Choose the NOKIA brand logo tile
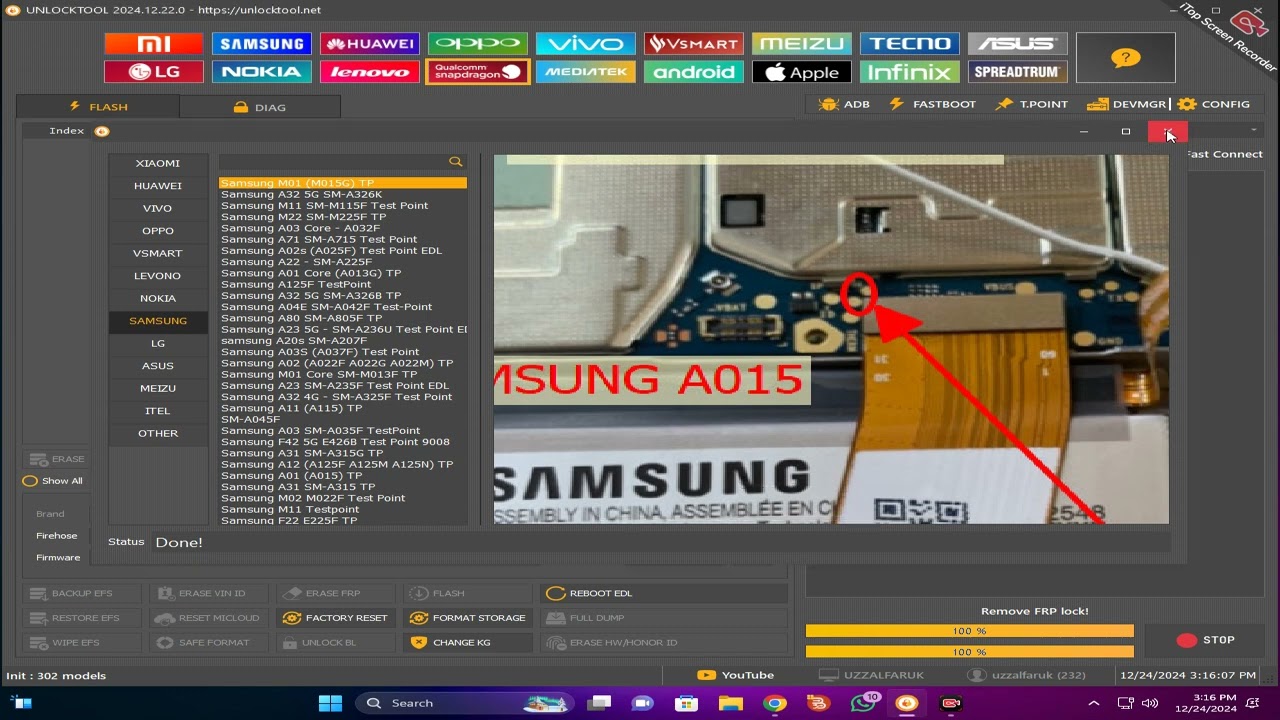Viewport: 1280px width, 720px height. point(261,72)
